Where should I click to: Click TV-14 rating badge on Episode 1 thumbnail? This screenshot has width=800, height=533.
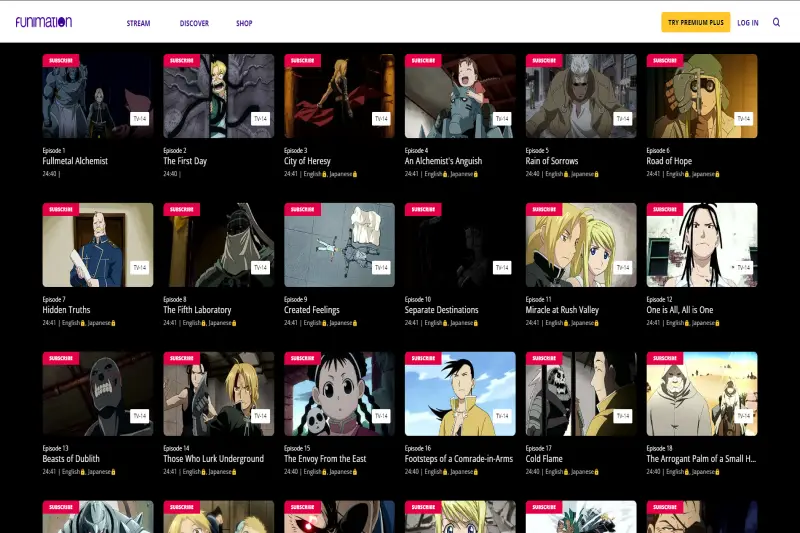[x=140, y=118]
